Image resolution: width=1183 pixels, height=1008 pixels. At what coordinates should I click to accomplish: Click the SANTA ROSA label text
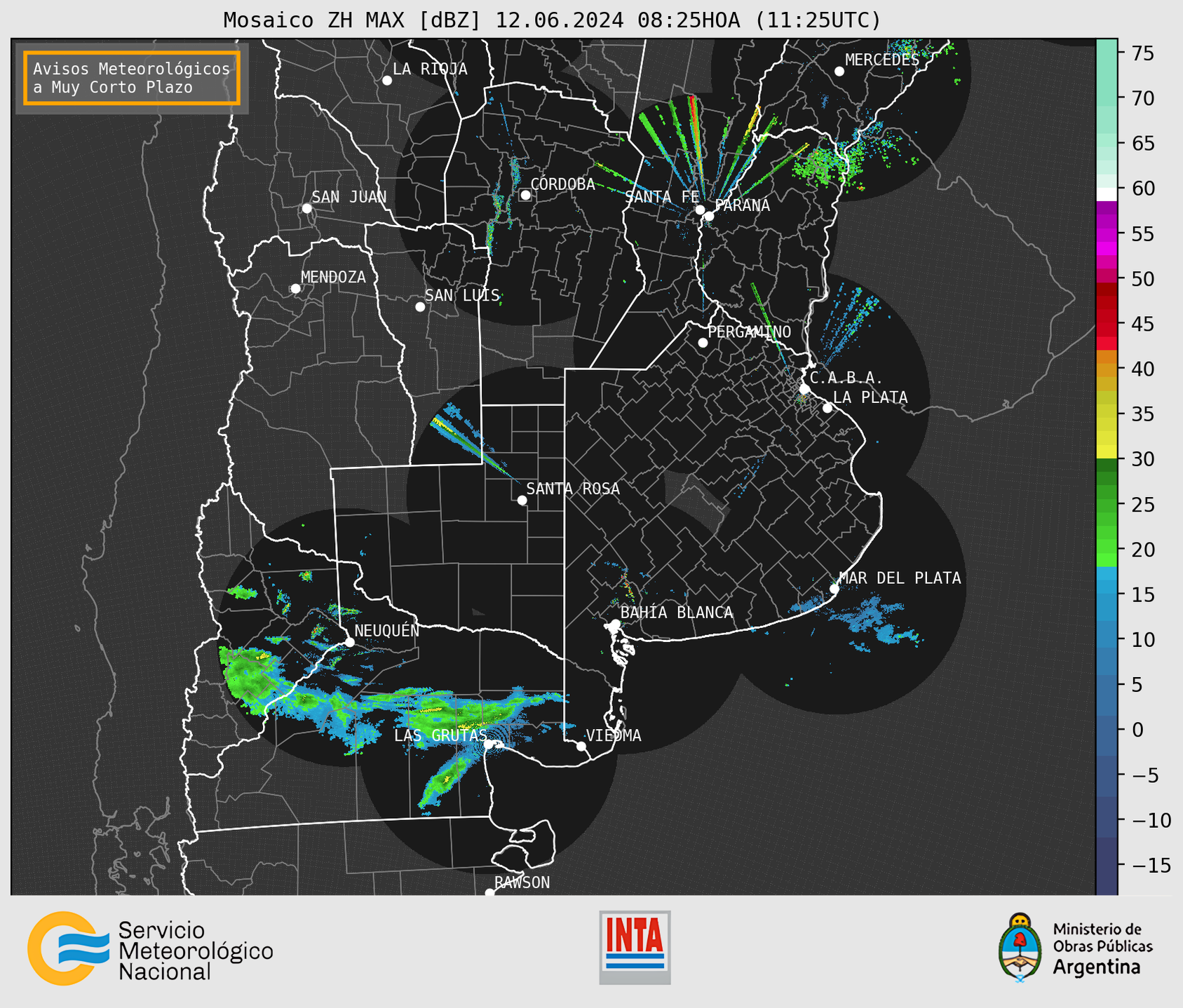[x=573, y=489]
